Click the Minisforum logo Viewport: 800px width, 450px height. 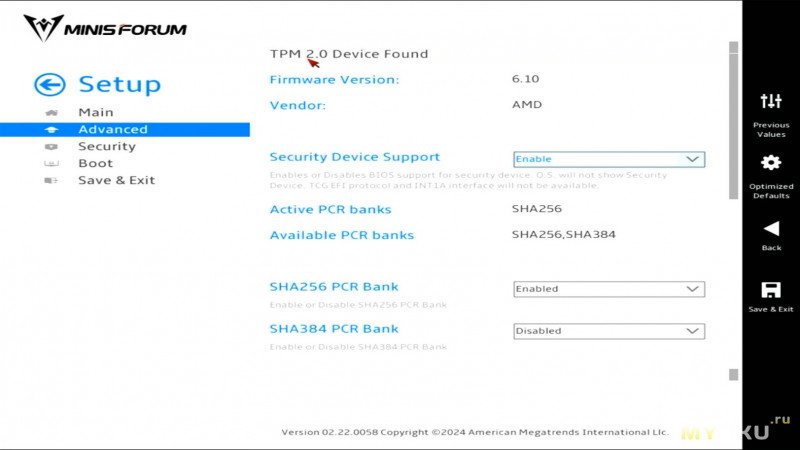(x=105, y=28)
